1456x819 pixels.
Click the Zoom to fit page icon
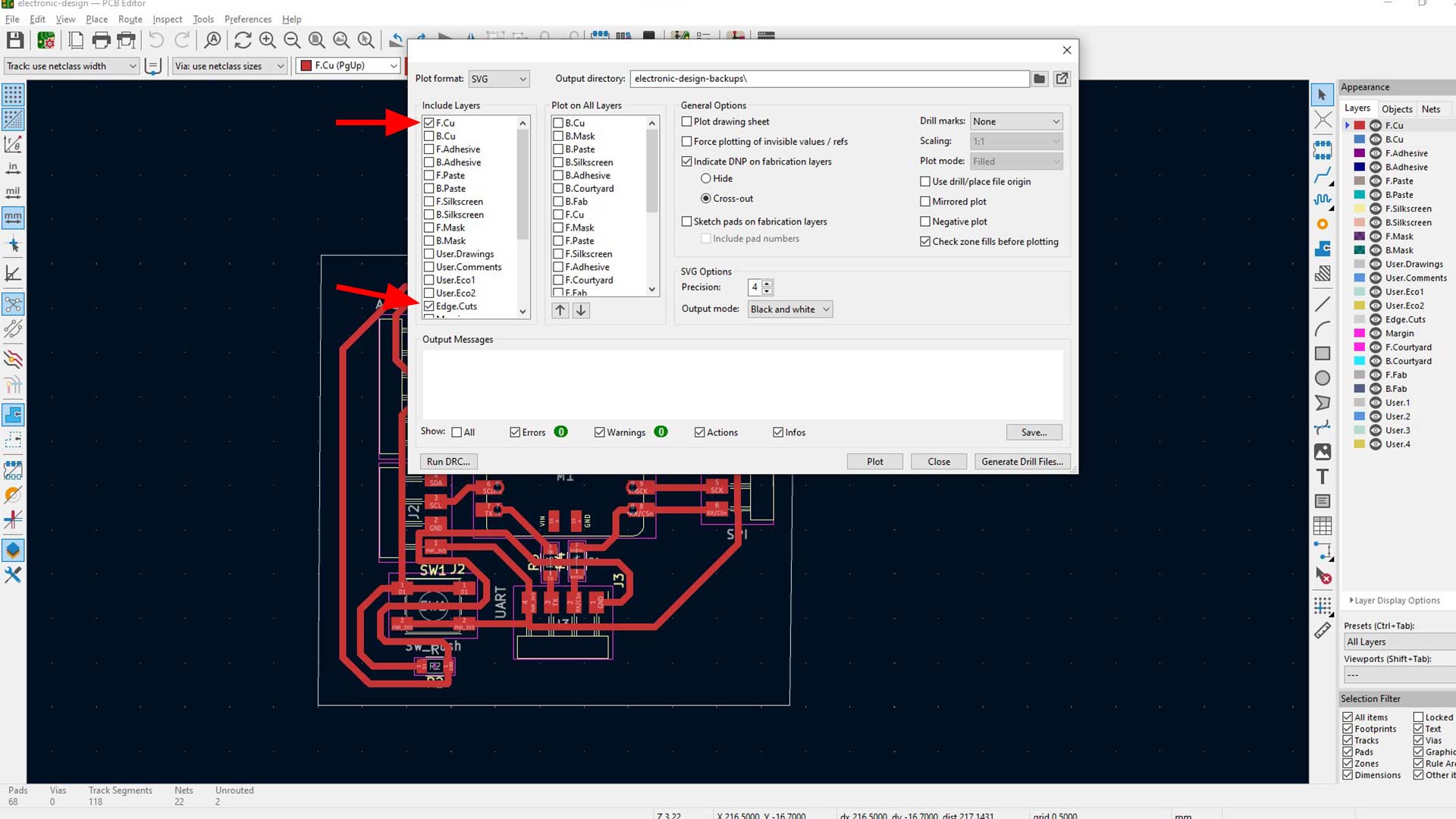click(317, 40)
